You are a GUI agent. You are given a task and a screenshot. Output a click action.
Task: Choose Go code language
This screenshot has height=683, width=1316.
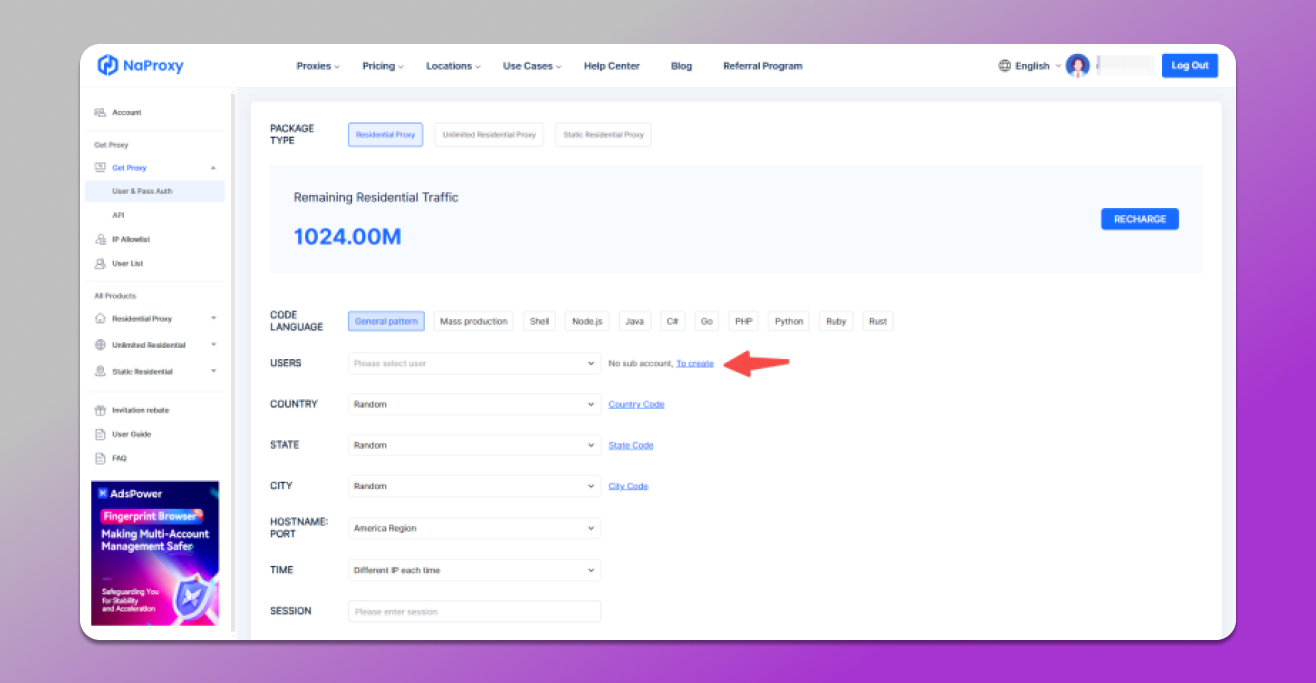click(x=707, y=321)
